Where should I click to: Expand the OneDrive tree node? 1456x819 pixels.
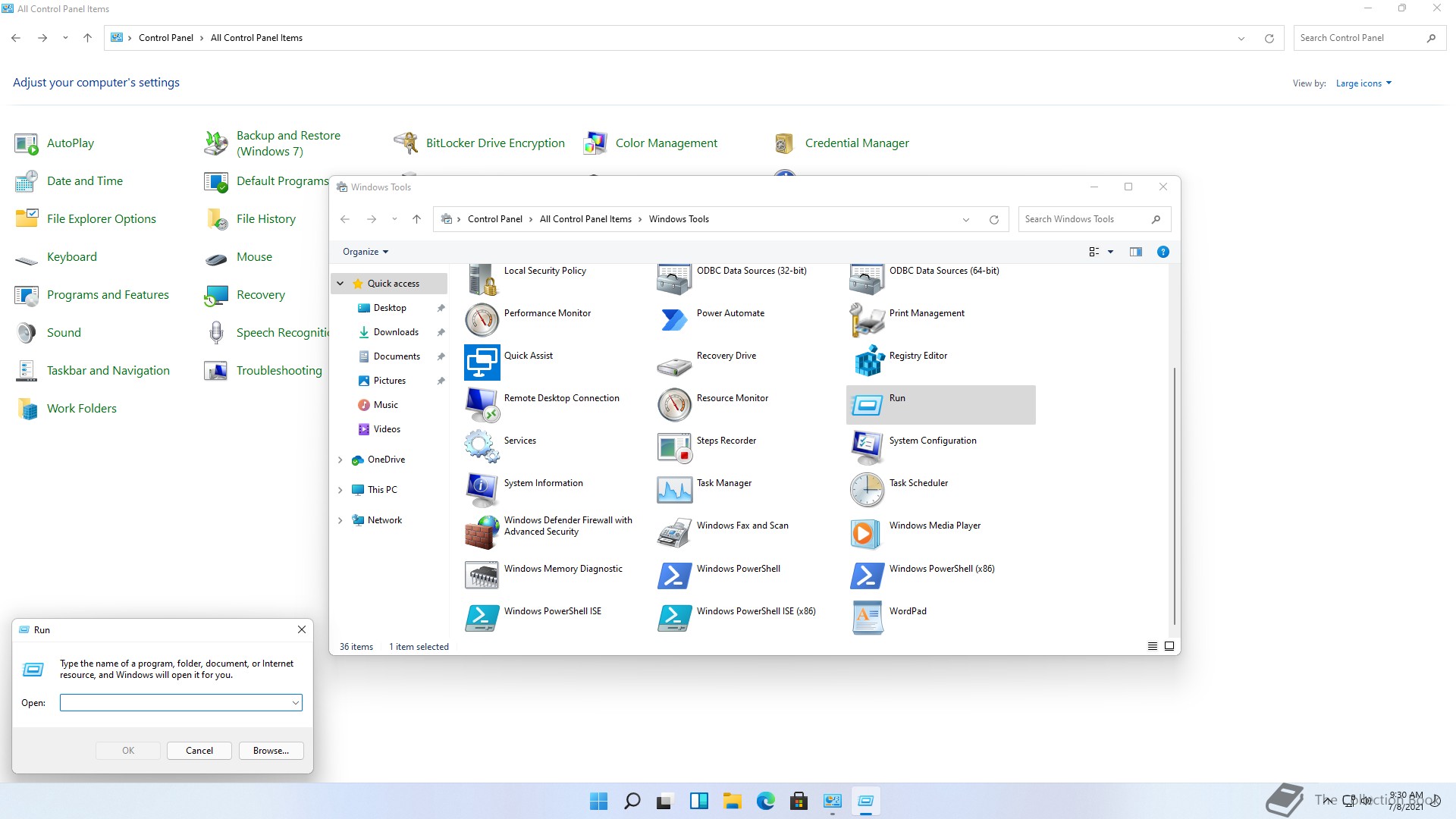(x=340, y=460)
